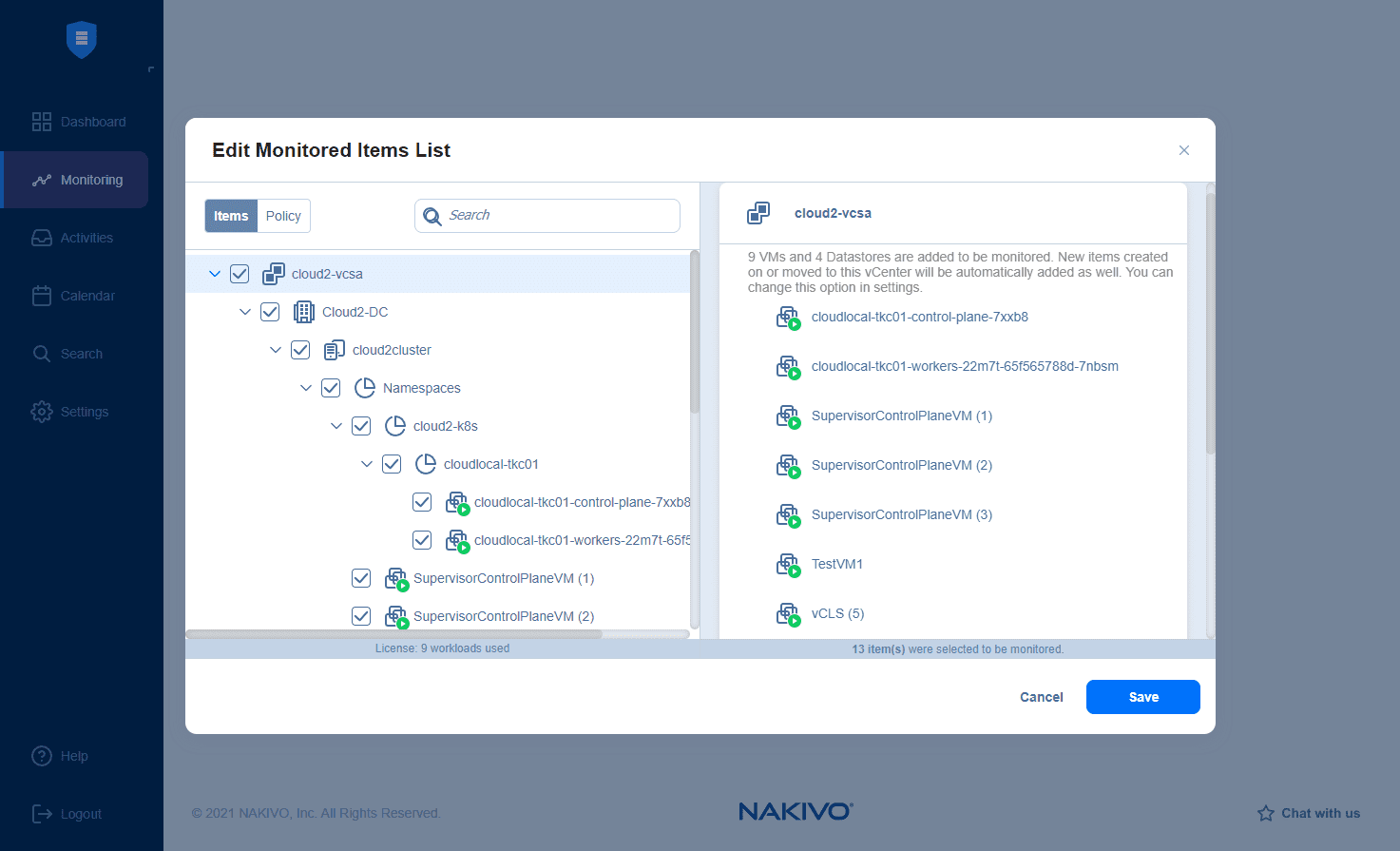Image resolution: width=1400 pixels, height=851 pixels.
Task: Click SupervisorControlPlaneVM (3) VM icon in right panel
Action: tap(788, 515)
